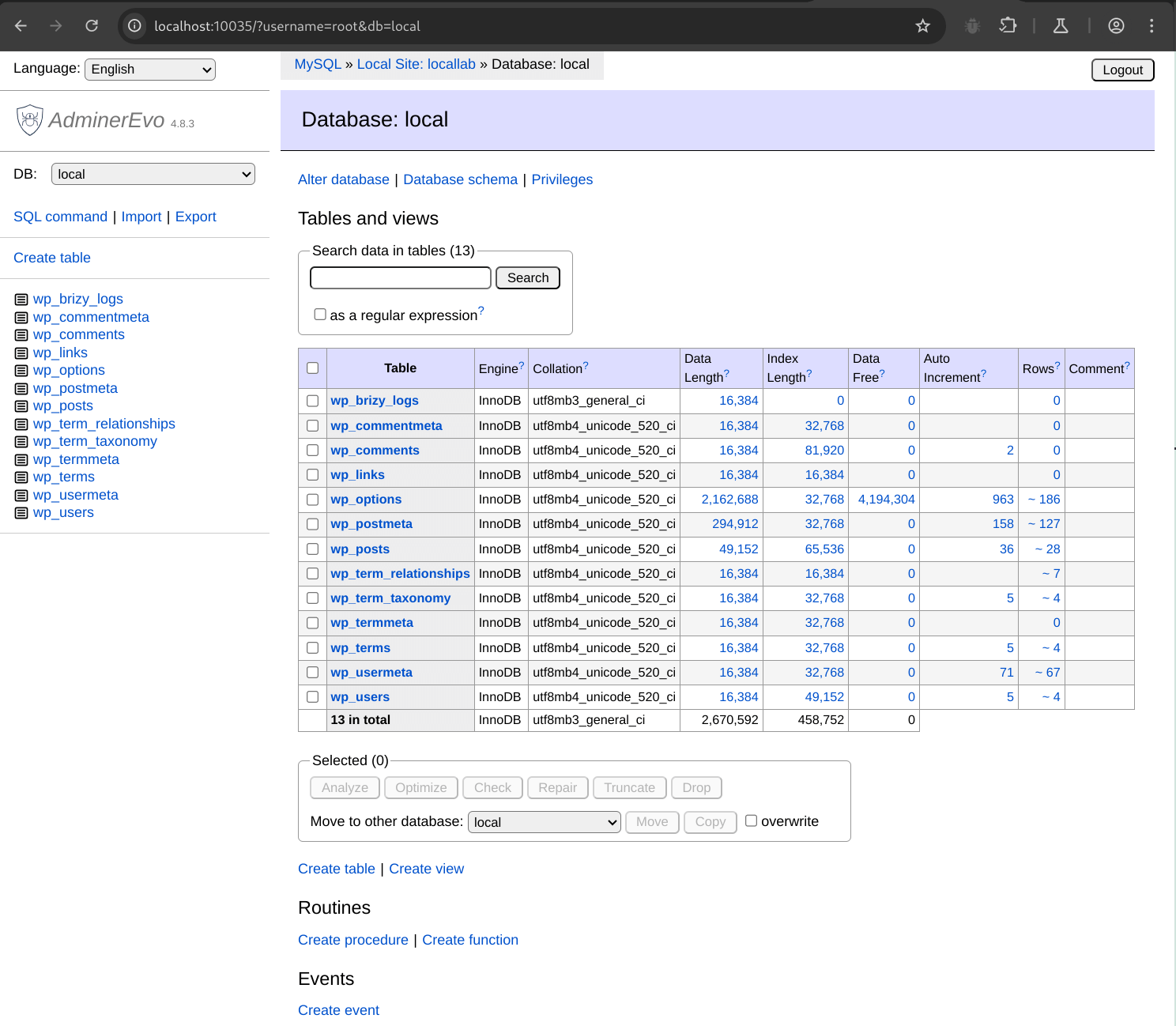The width and height of the screenshot is (1176, 1026).
Task: Open the browser extensions puzzle icon
Action: coord(1008,26)
